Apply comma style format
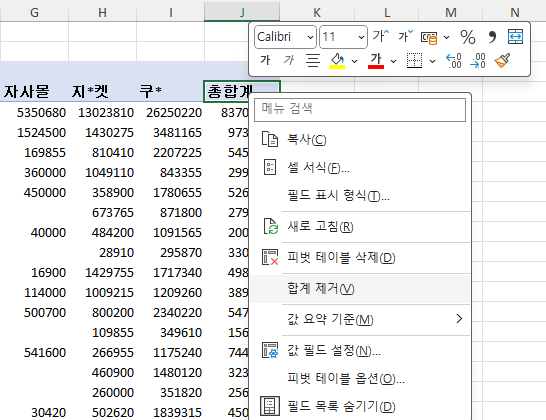Screen dimensions: 546x420 tap(492, 37)
